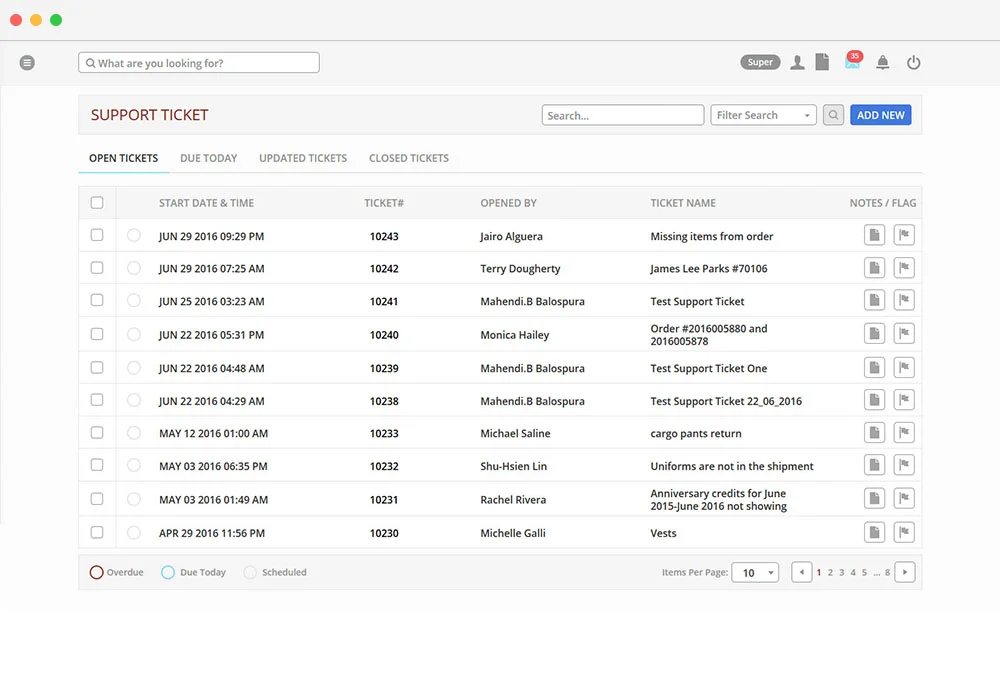Screen dimensions: 1000x700
Task: Run search with the magnifier icon
Action: click(x=833, y=114)
